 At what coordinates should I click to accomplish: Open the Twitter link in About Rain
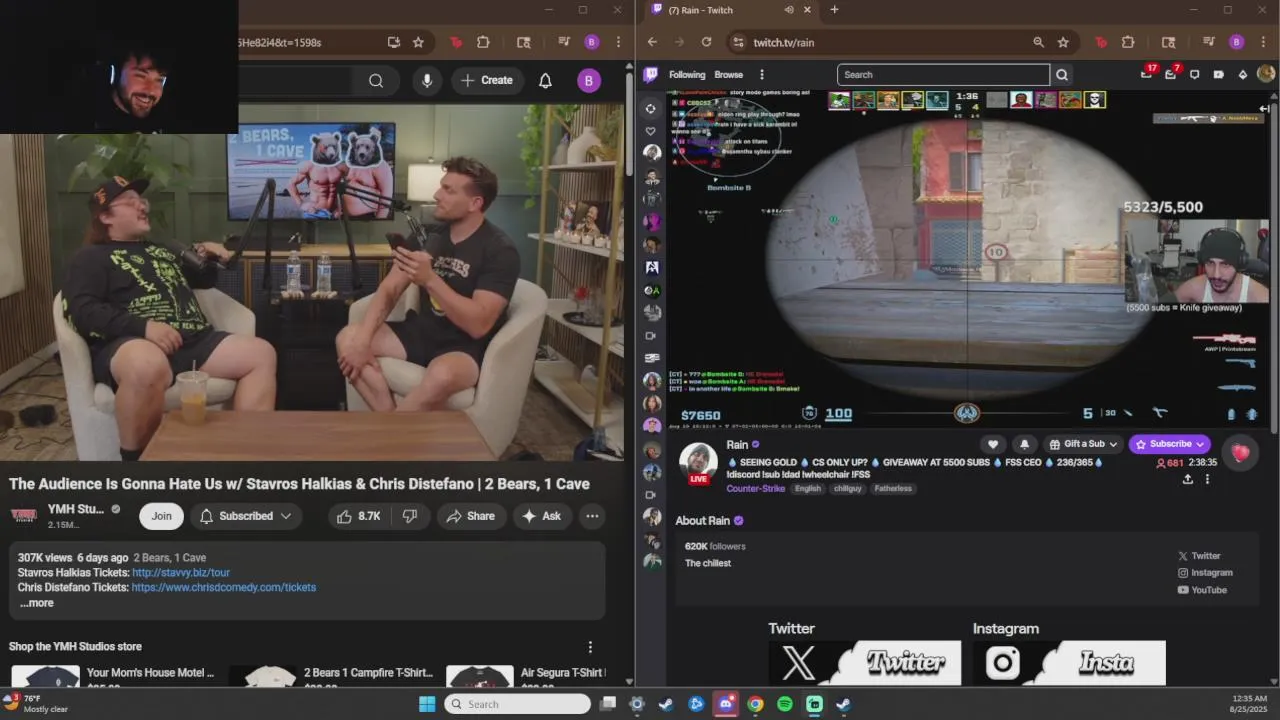[1199, 556]
